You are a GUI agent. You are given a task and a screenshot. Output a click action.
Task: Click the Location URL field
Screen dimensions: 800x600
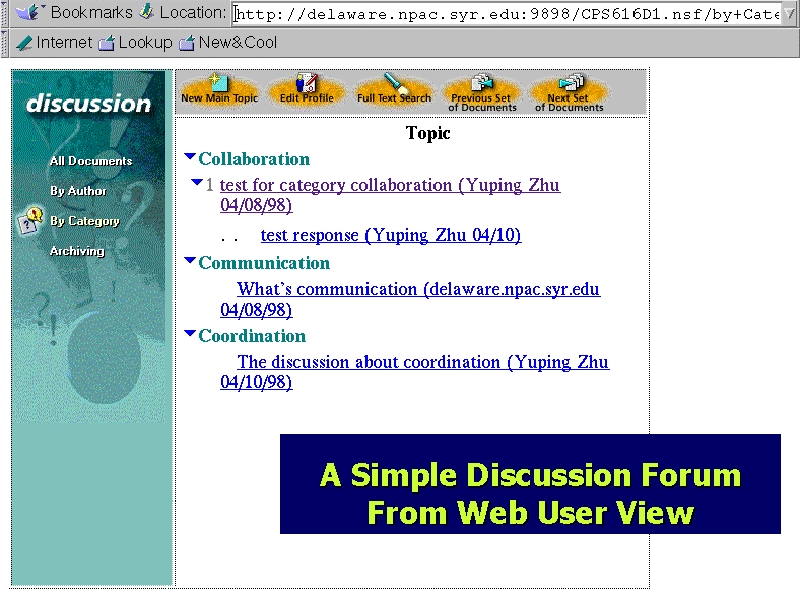[x=506, y=14]
